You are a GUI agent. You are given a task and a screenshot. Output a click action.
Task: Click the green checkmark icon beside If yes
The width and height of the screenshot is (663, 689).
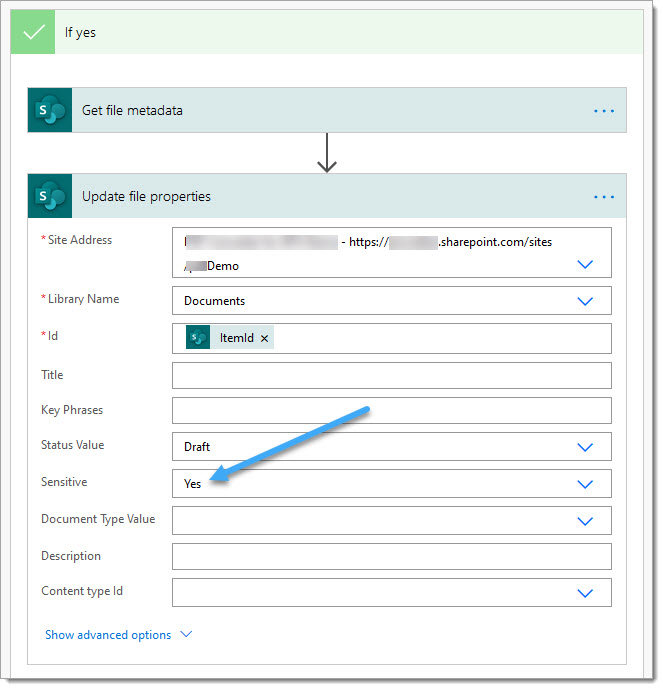click(x=33, y=32)
